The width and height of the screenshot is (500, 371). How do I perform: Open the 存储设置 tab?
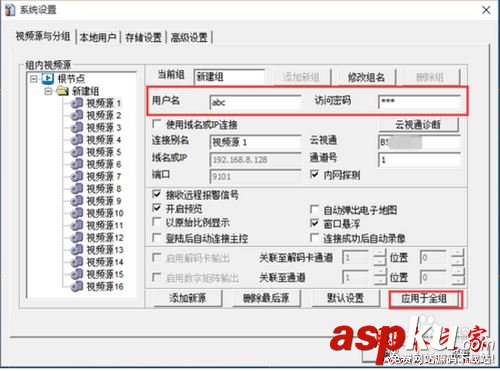pos(143,37)
